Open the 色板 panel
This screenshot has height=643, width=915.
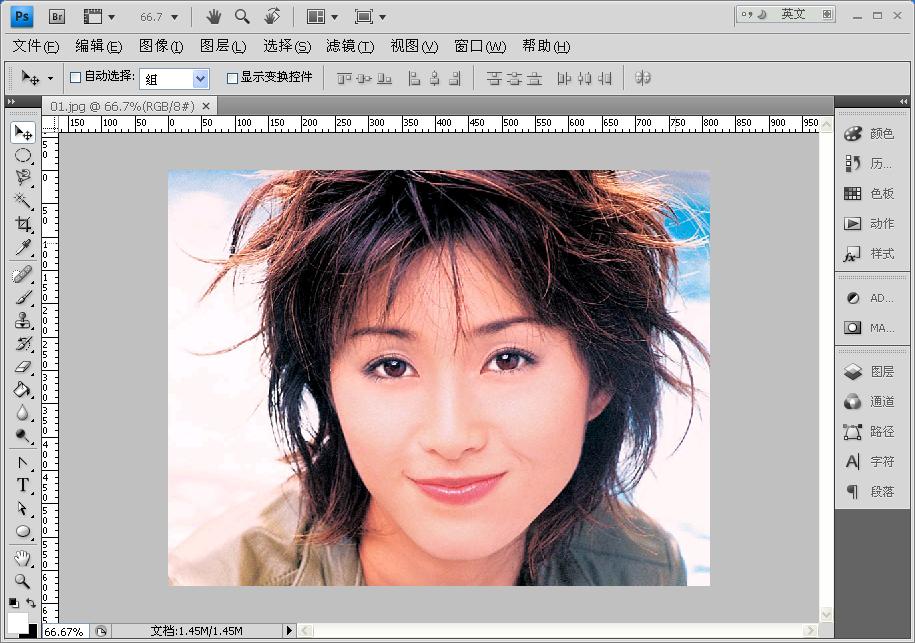(869, 193)
